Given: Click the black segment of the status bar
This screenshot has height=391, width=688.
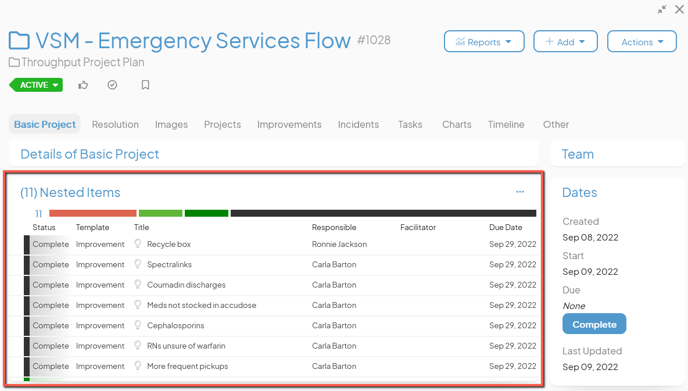Looking at the screenshot, I should [383, 213].
